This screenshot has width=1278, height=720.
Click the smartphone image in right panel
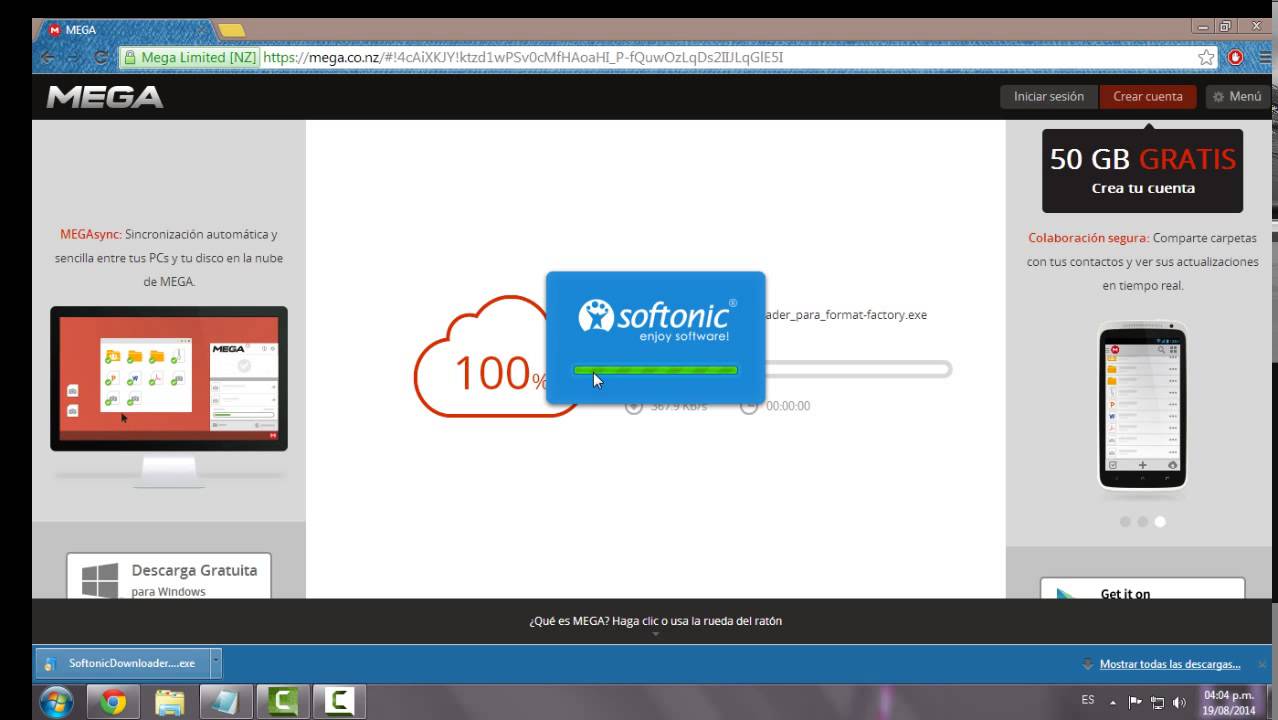click(x=1142, y=406)
